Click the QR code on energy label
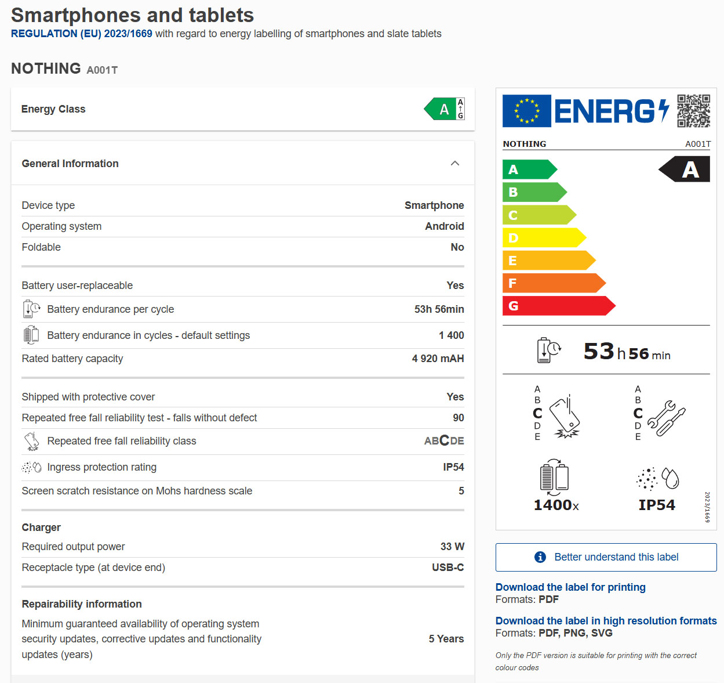724x683 pixels. coord(693,111)
